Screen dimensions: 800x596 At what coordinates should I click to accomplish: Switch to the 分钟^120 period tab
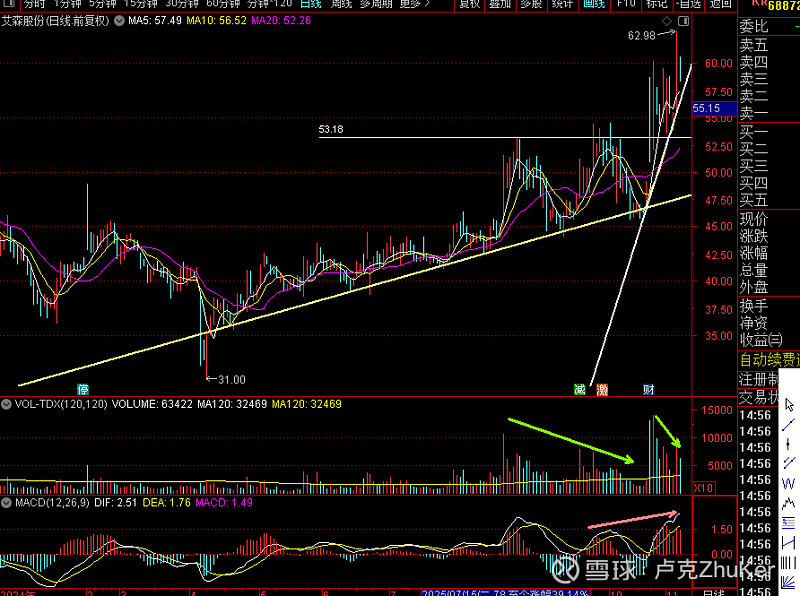coord(270,4)
